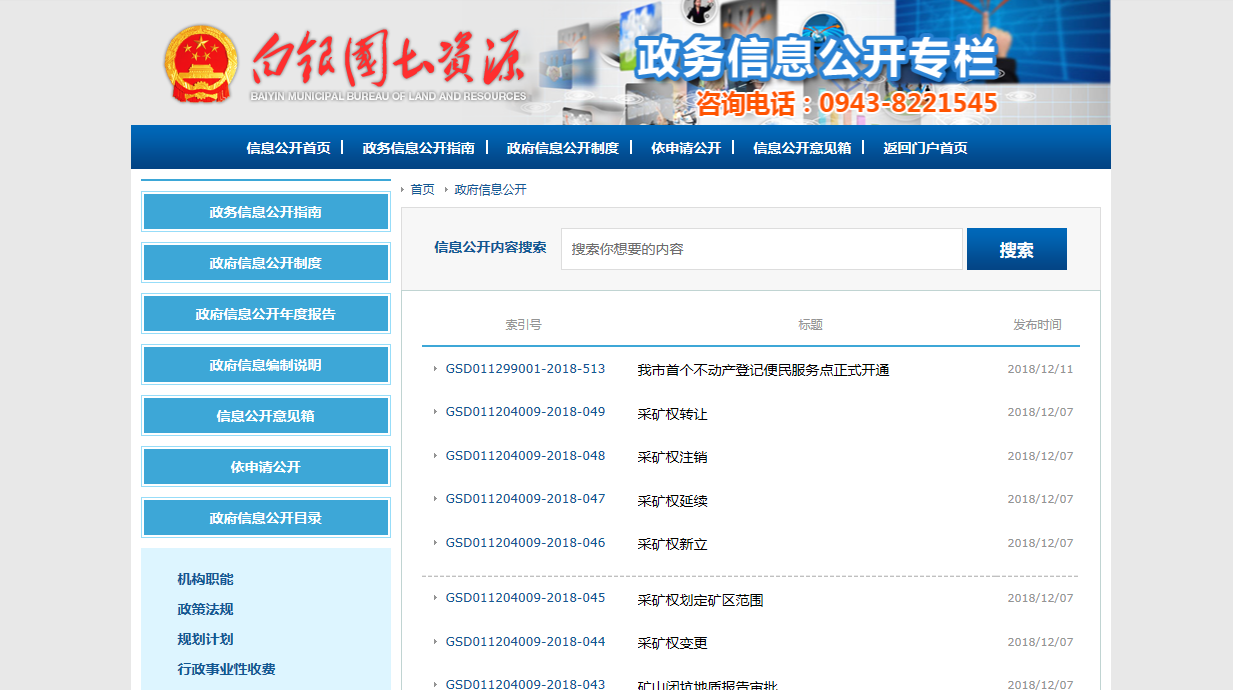
Task: Click the 政府信息公开年度报告 sidebar button
Action: (x=265, y=313)
